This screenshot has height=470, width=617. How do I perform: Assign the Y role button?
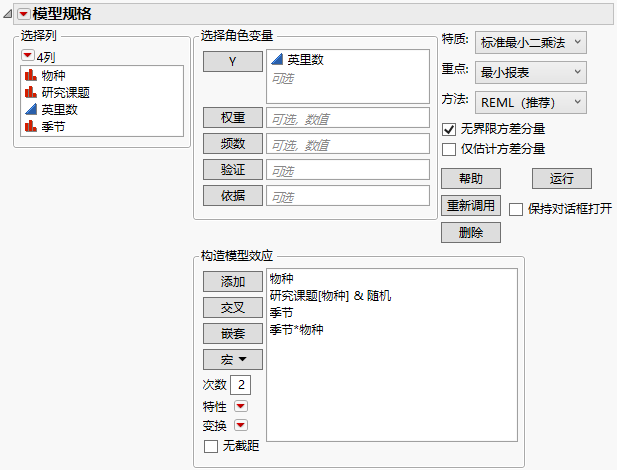click(x=233, y=62)
